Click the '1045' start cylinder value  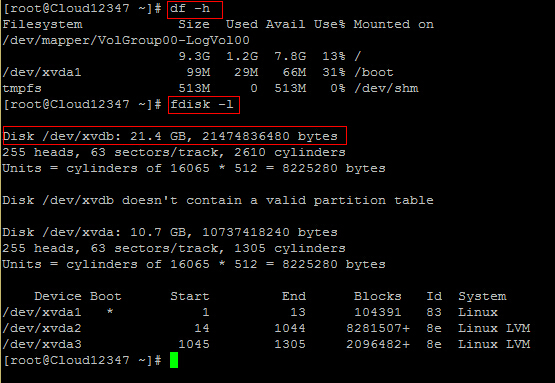pos(194,344)
